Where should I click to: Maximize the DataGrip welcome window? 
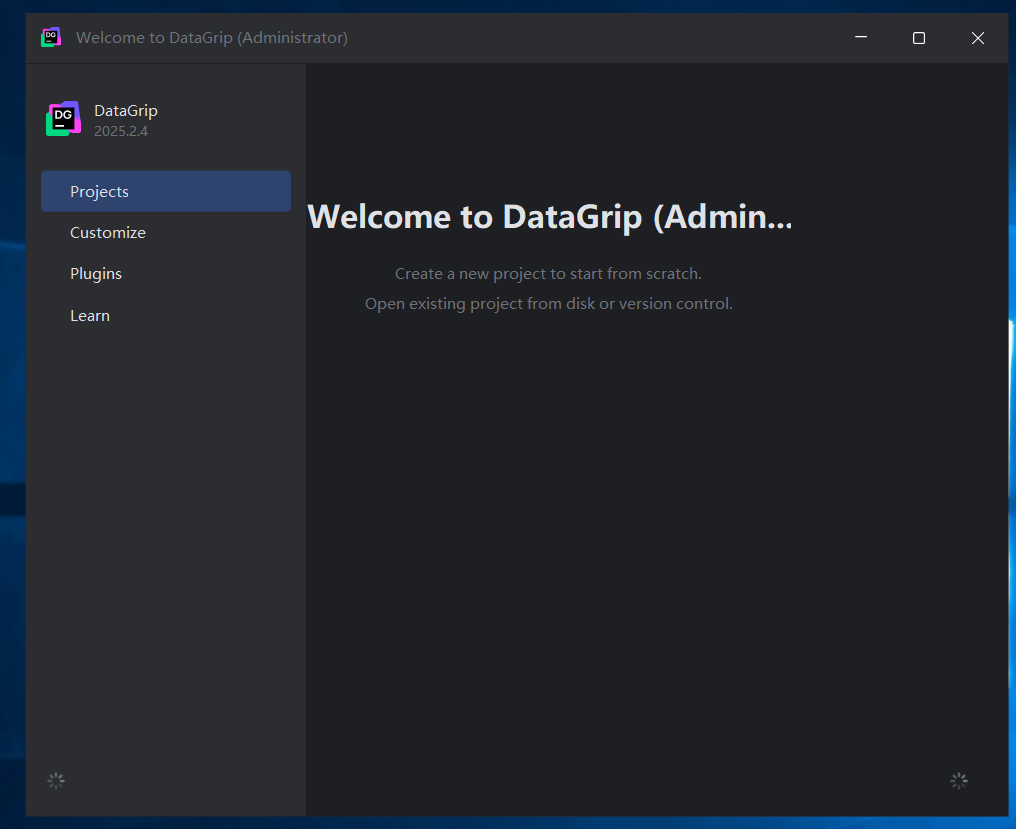[919, 38]
